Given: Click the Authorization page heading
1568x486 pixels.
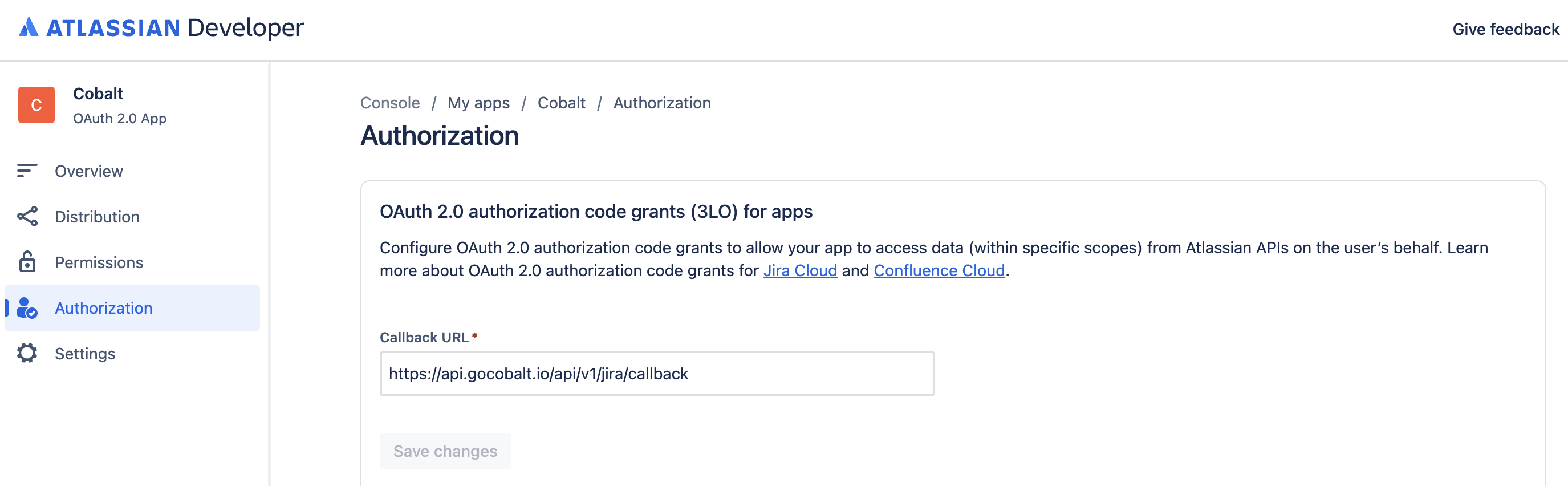Looking at the screenshot, I should coord(440,136).
